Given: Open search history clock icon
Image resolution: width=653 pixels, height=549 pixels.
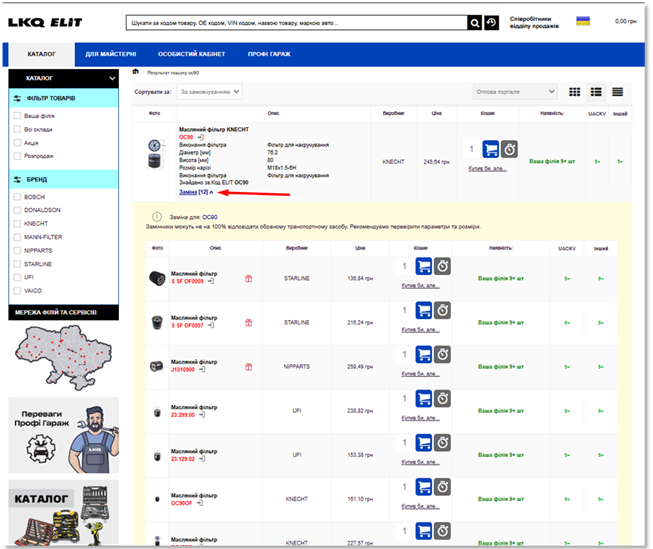Looking at the screenshot, I should pos(491,22).
